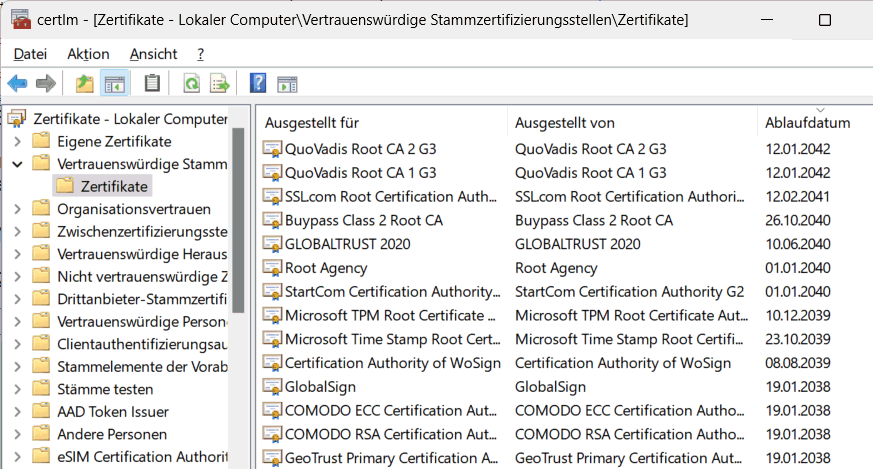Click the Microsoft Time Stamp Root certificate icon

point(272,339)
